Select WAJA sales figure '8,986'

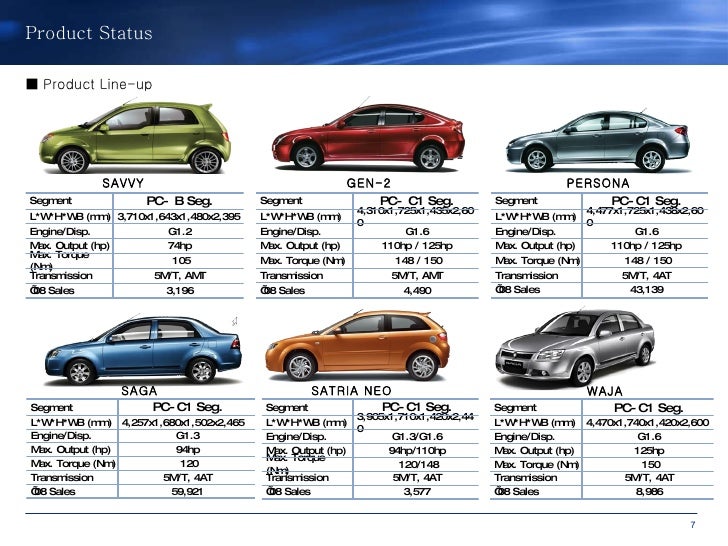(649, 491)
